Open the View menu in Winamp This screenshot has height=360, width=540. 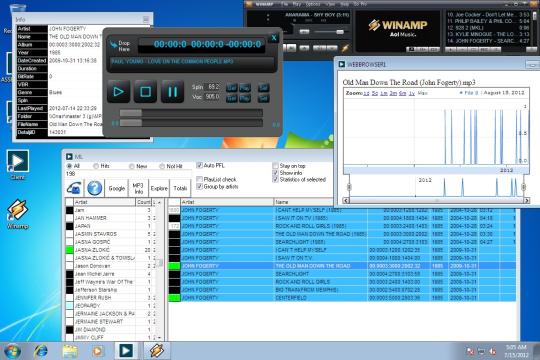[x=330, y=4]
